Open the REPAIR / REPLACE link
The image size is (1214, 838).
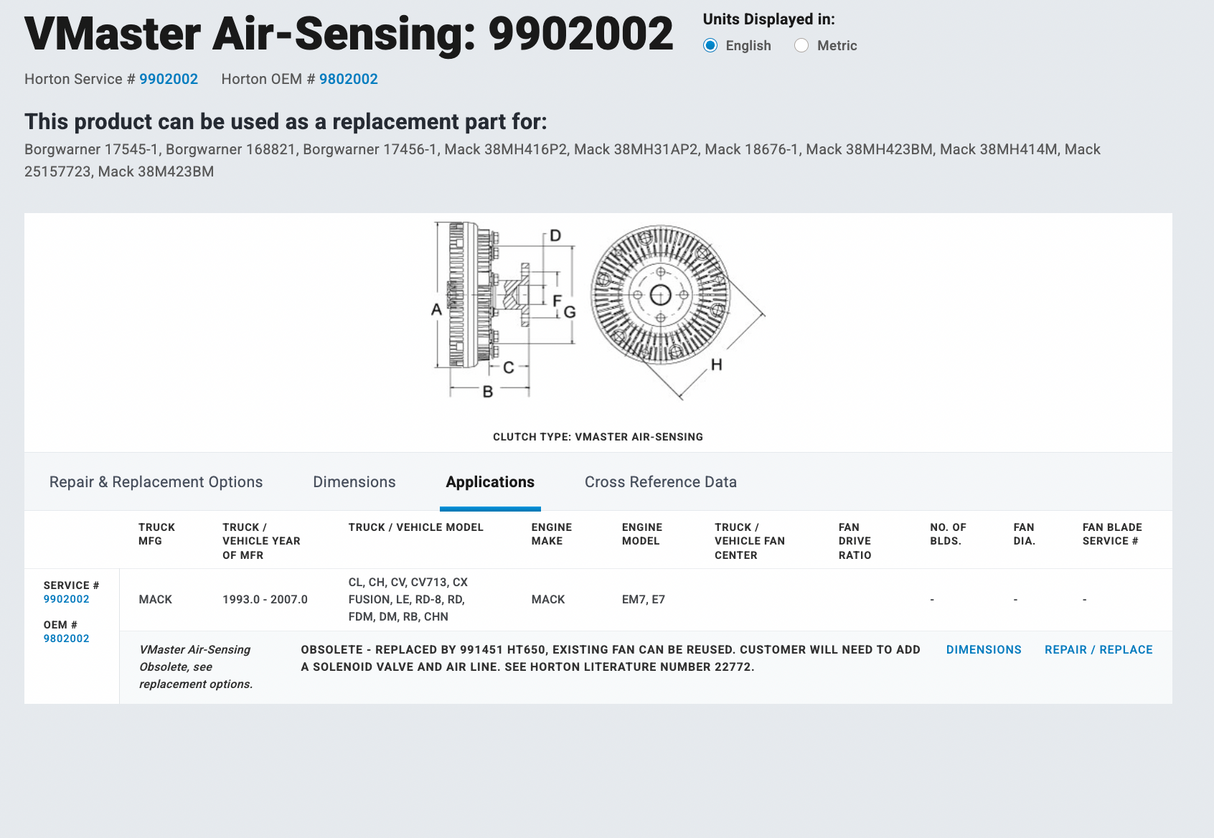point(1098,649)
